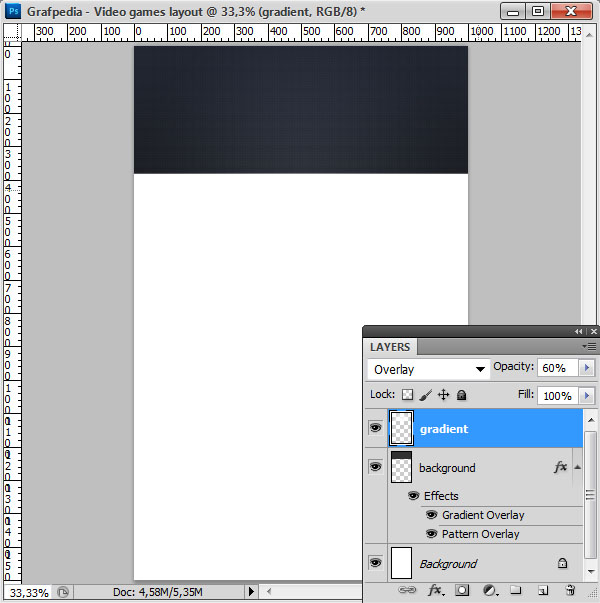Hide the Gradient Overlay effect
This screenshot has width=600, height=603.
[432, 515]
